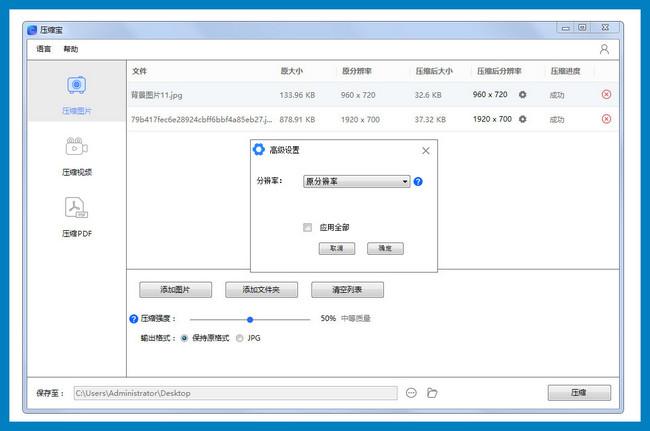Switch to 压缩PDF compression section

(77, 218)
